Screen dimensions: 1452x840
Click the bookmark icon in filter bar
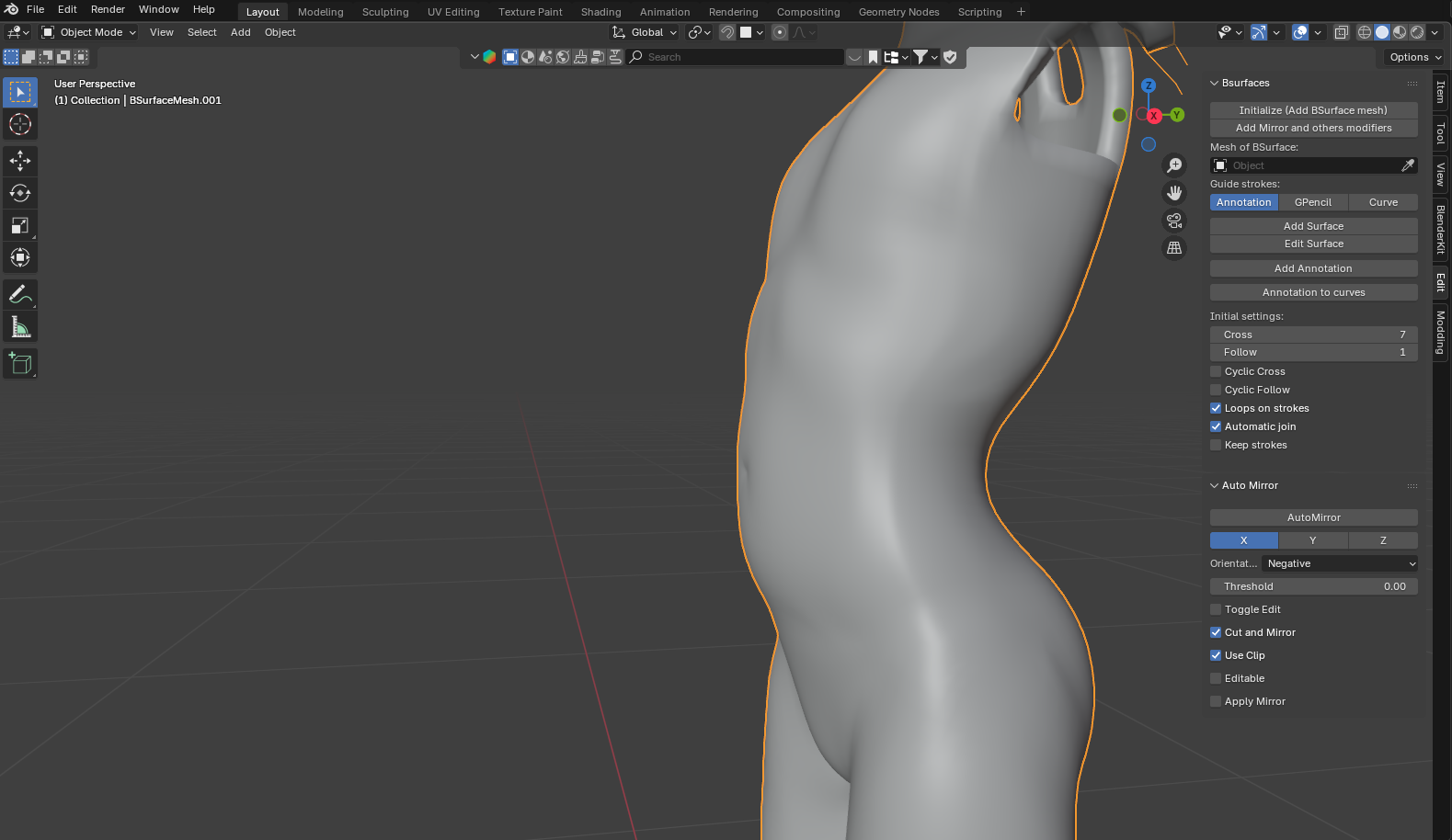873,57
